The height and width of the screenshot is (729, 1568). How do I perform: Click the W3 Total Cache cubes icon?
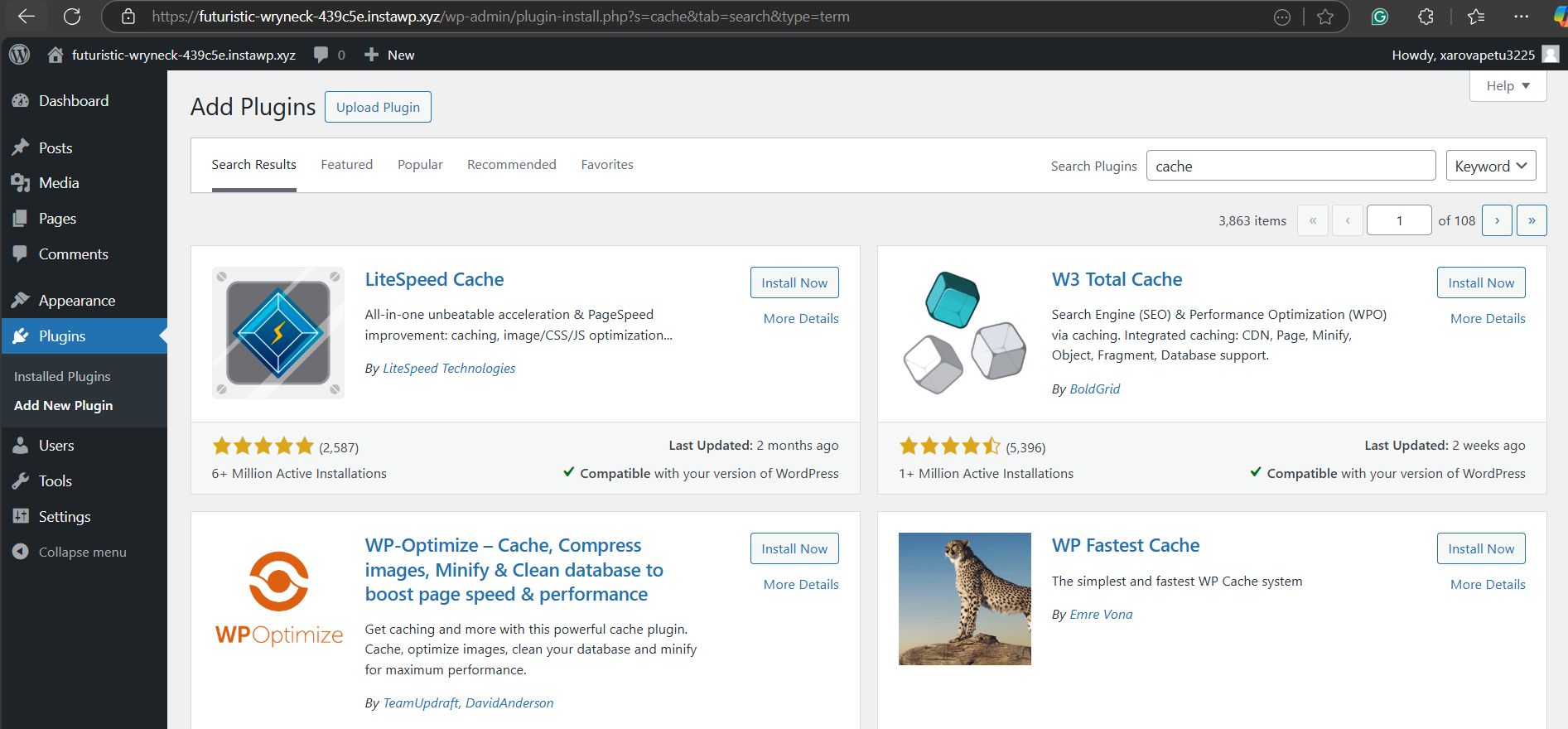(x=965, y=333)
